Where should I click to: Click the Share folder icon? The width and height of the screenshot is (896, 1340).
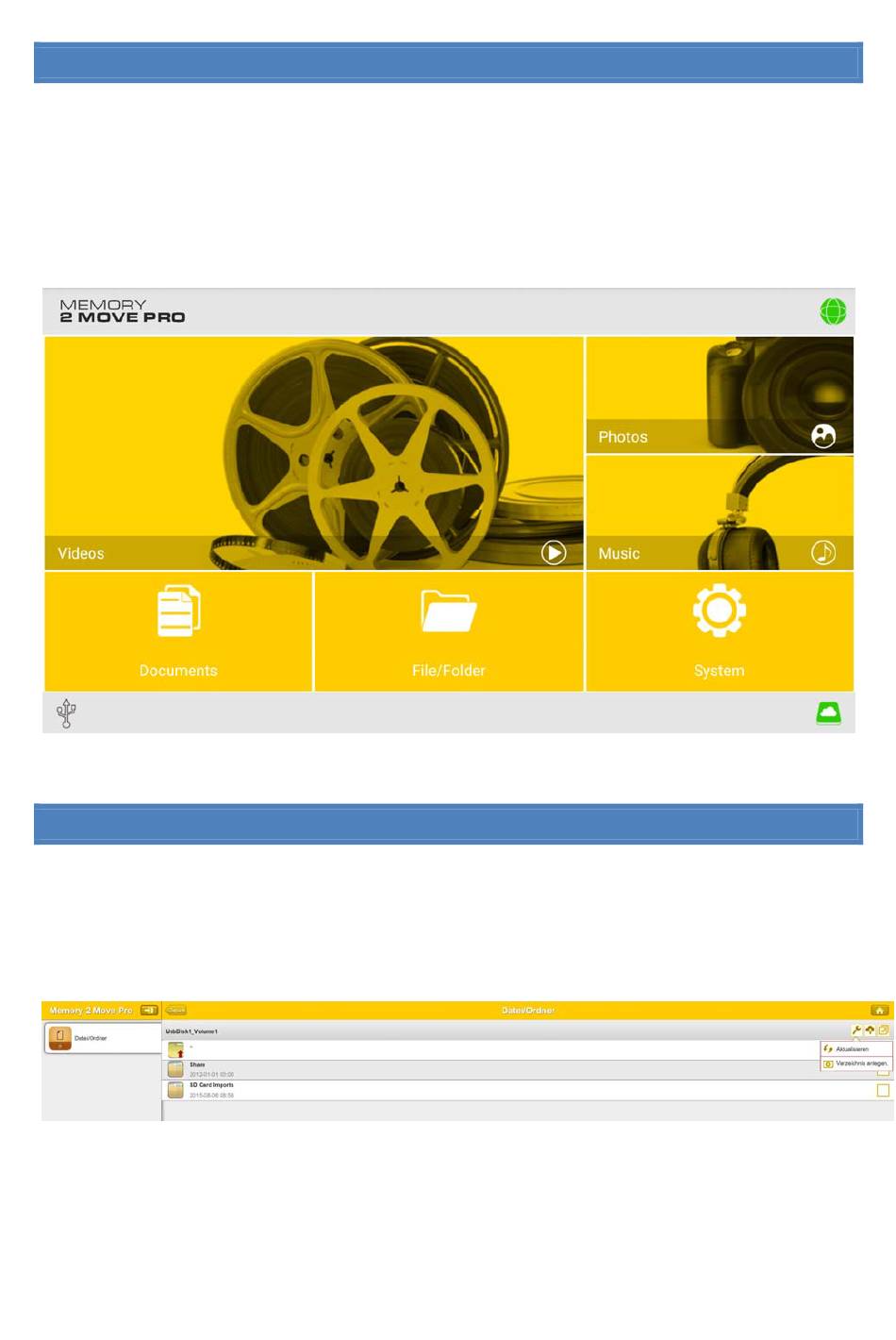(x=175, y=1070)
